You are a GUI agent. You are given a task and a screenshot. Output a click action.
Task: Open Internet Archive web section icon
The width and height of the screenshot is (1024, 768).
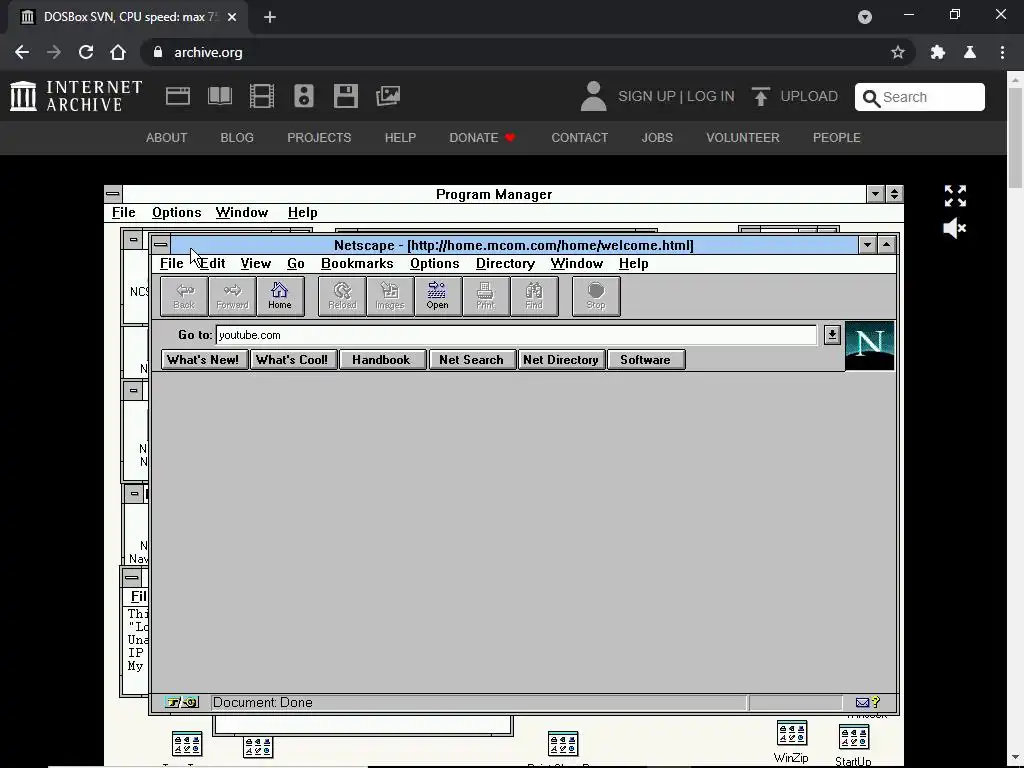click(x=178, y=96)
